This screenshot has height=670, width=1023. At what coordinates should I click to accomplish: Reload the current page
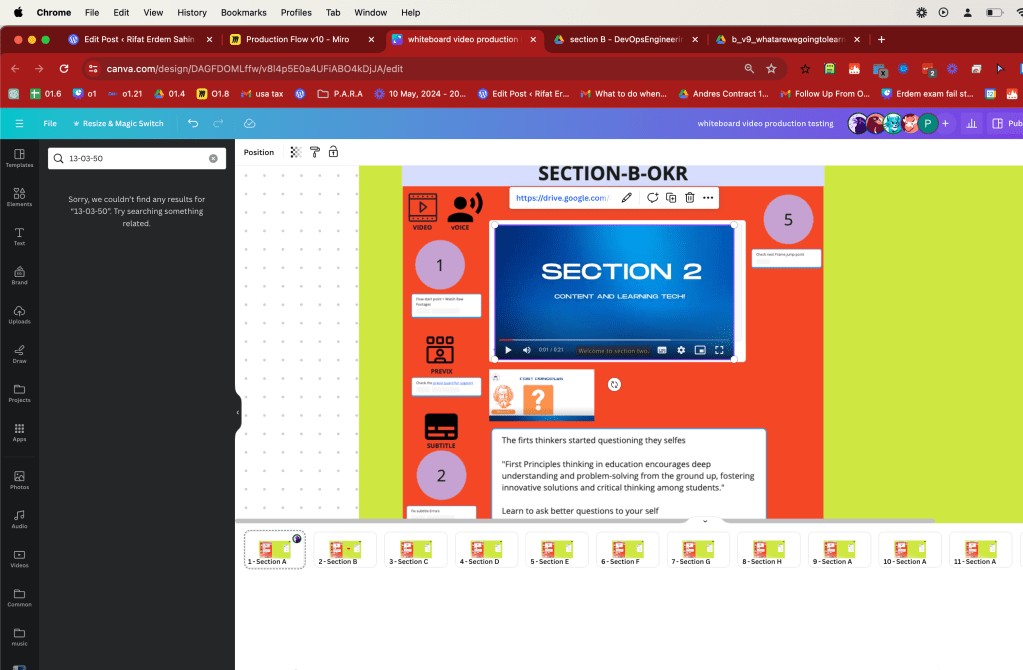tap(64, 69)
